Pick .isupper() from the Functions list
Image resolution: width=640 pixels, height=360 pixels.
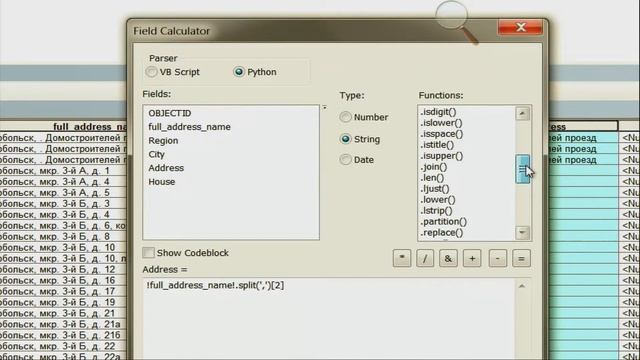pos(442,156)
